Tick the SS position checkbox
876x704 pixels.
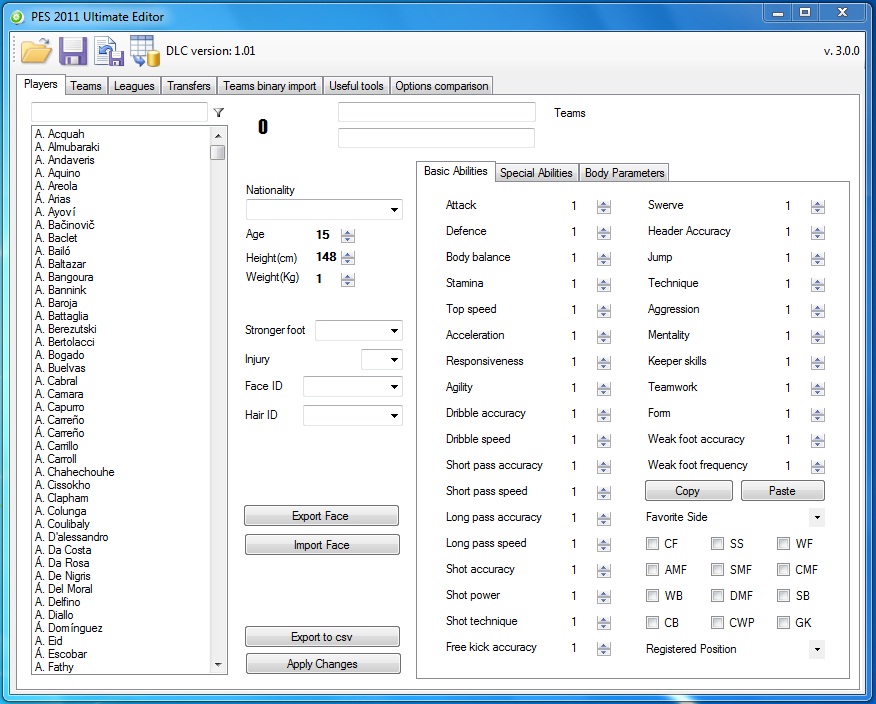tap(717, 544)
